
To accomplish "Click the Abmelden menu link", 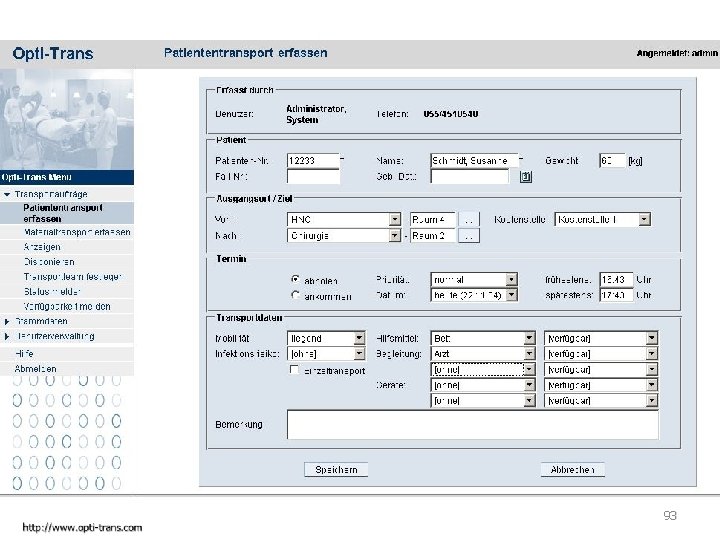I will [35, 369].
